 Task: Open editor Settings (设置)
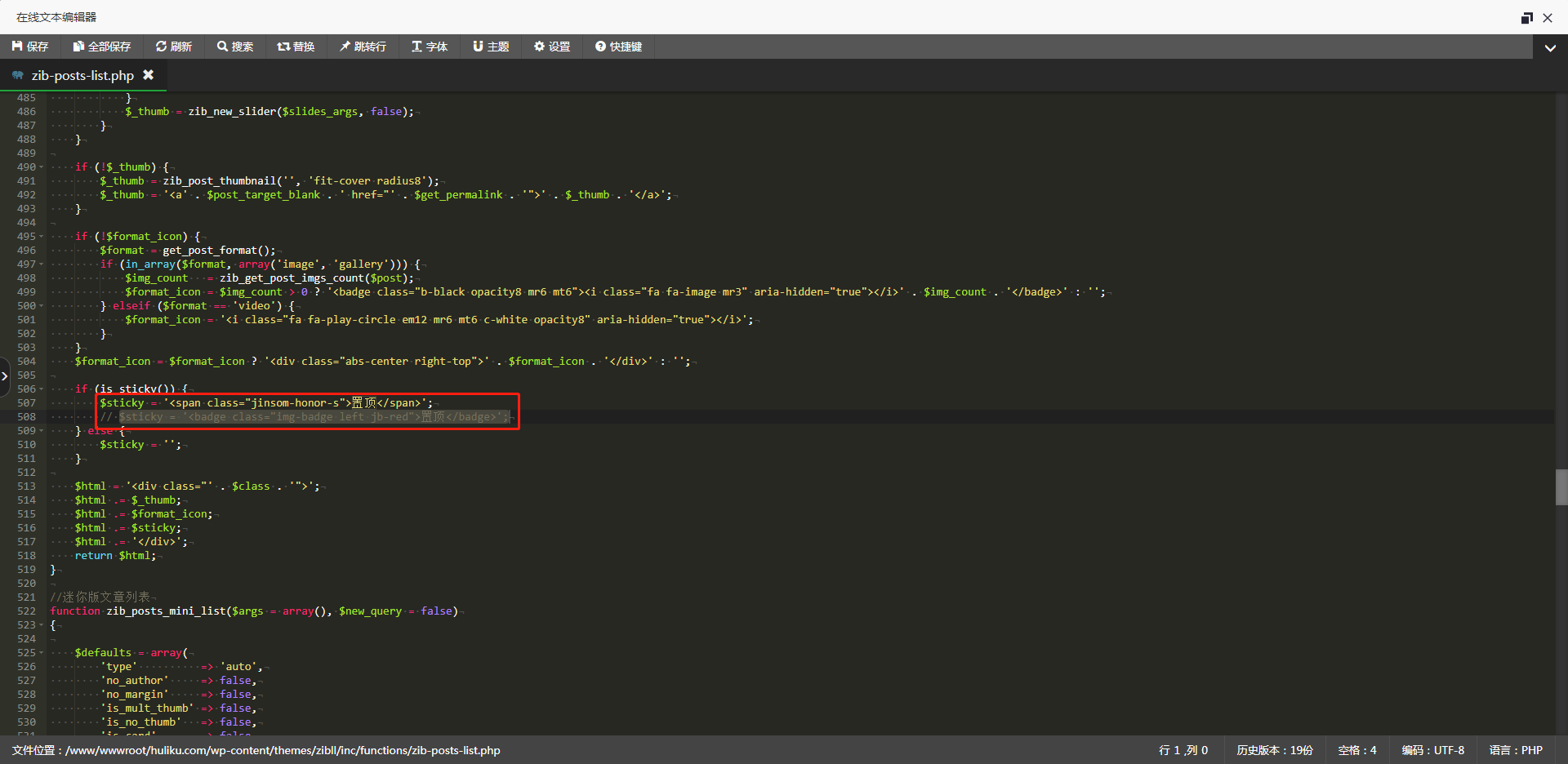pyautogui.click(x=552, y=47)
